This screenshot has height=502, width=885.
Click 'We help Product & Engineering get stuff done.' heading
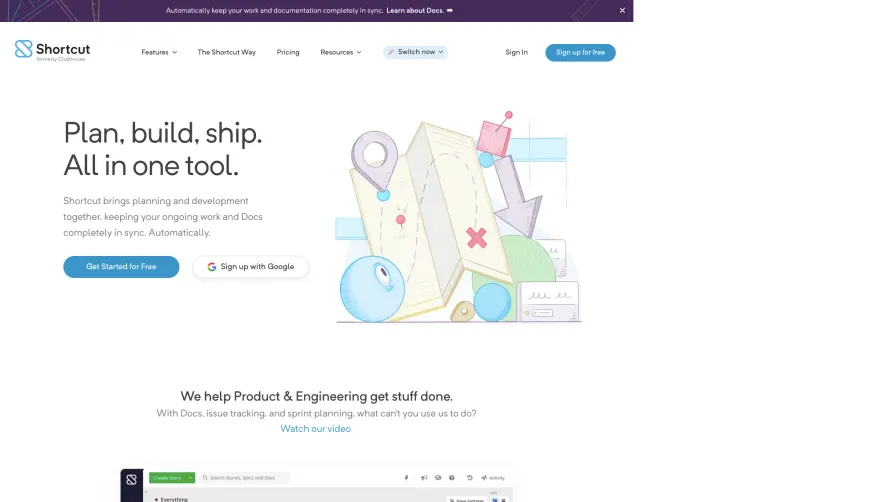click(x=316, y=396)
